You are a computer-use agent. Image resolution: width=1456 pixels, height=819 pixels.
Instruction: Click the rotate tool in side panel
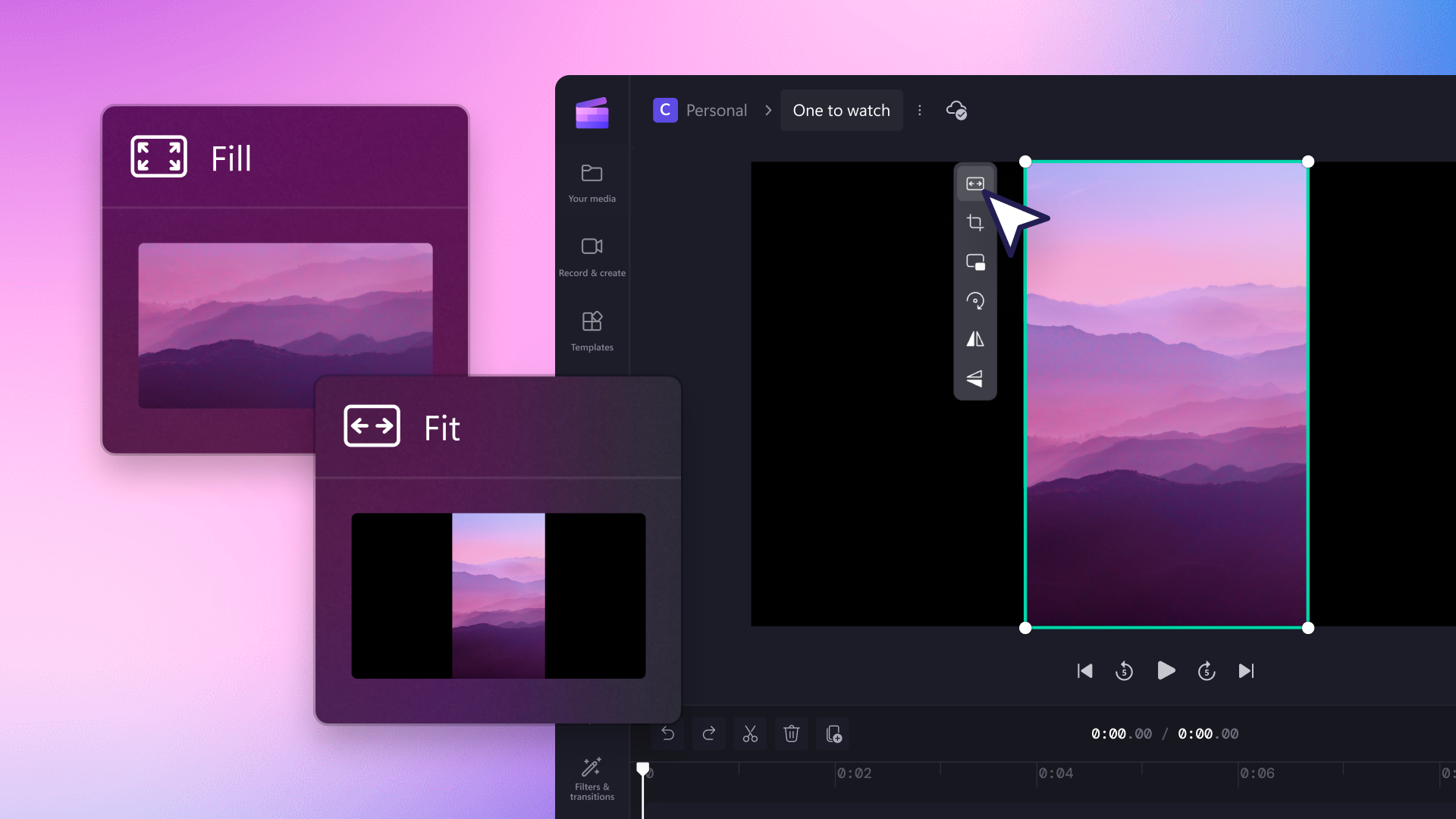[x=974, y=300]
